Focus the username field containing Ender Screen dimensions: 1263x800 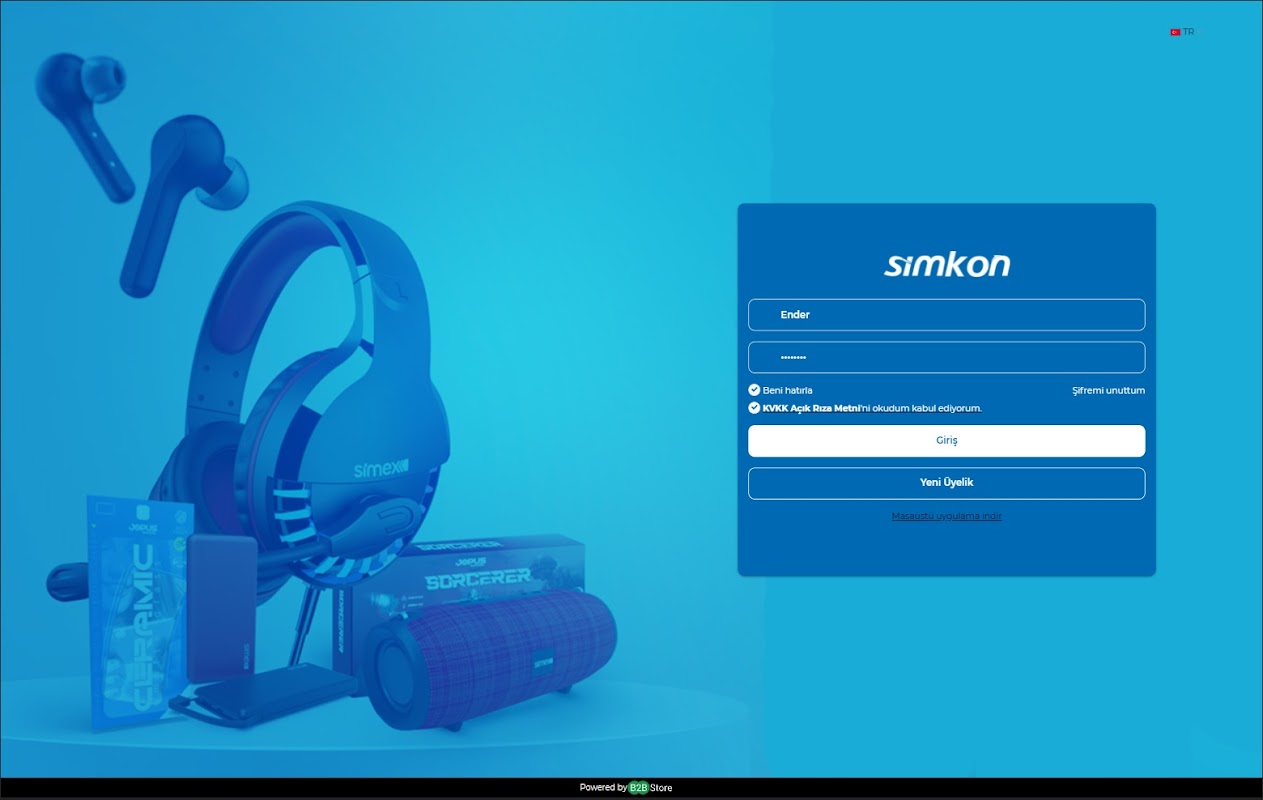pyautogui.click(x=946, y=315)
